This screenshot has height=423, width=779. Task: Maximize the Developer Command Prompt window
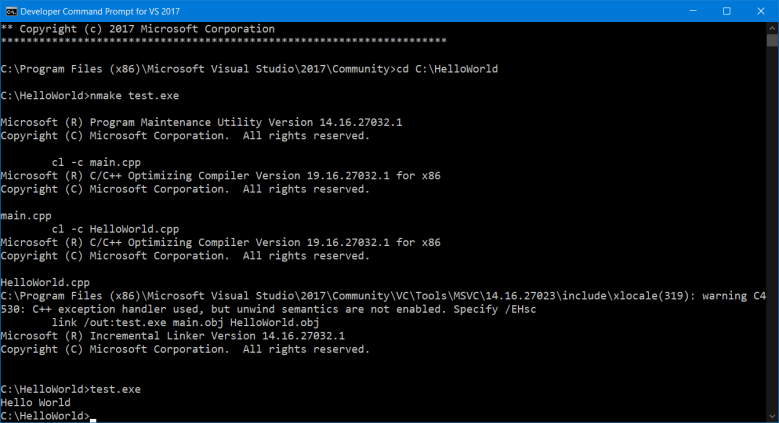(x=727, y=11)
